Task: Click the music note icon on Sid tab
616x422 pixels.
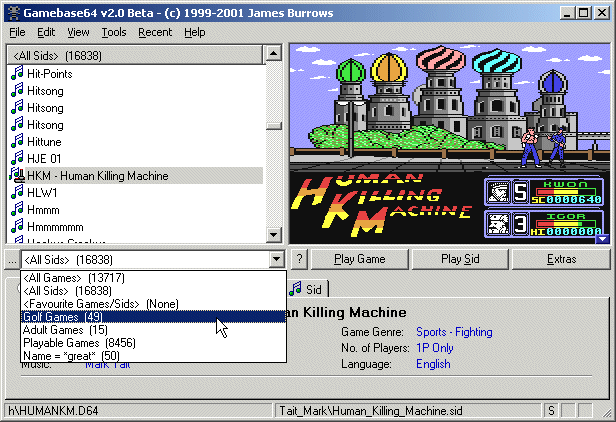Action: [x=295, y=289]
